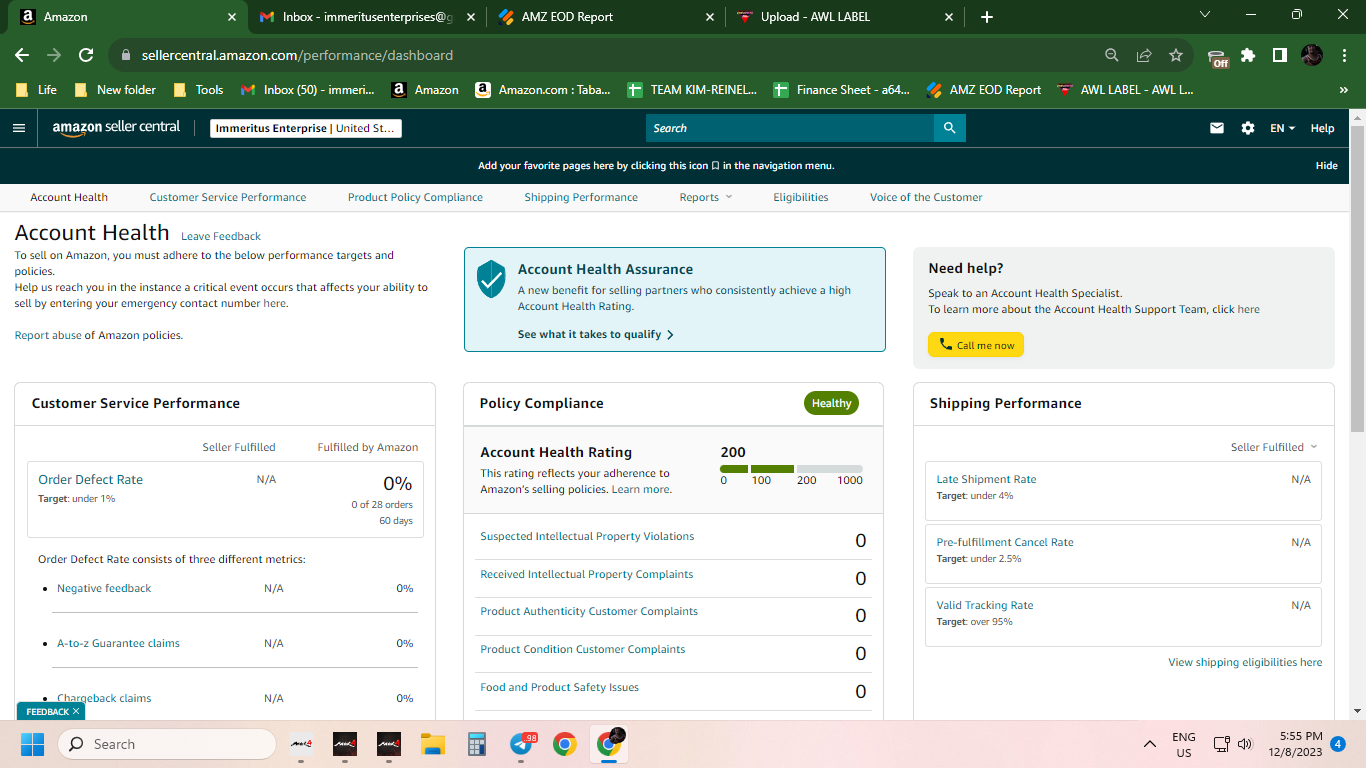Screen dimensions: 1366x768
Task: Open Received Intellectual Property Complaints
Action: 586,574
